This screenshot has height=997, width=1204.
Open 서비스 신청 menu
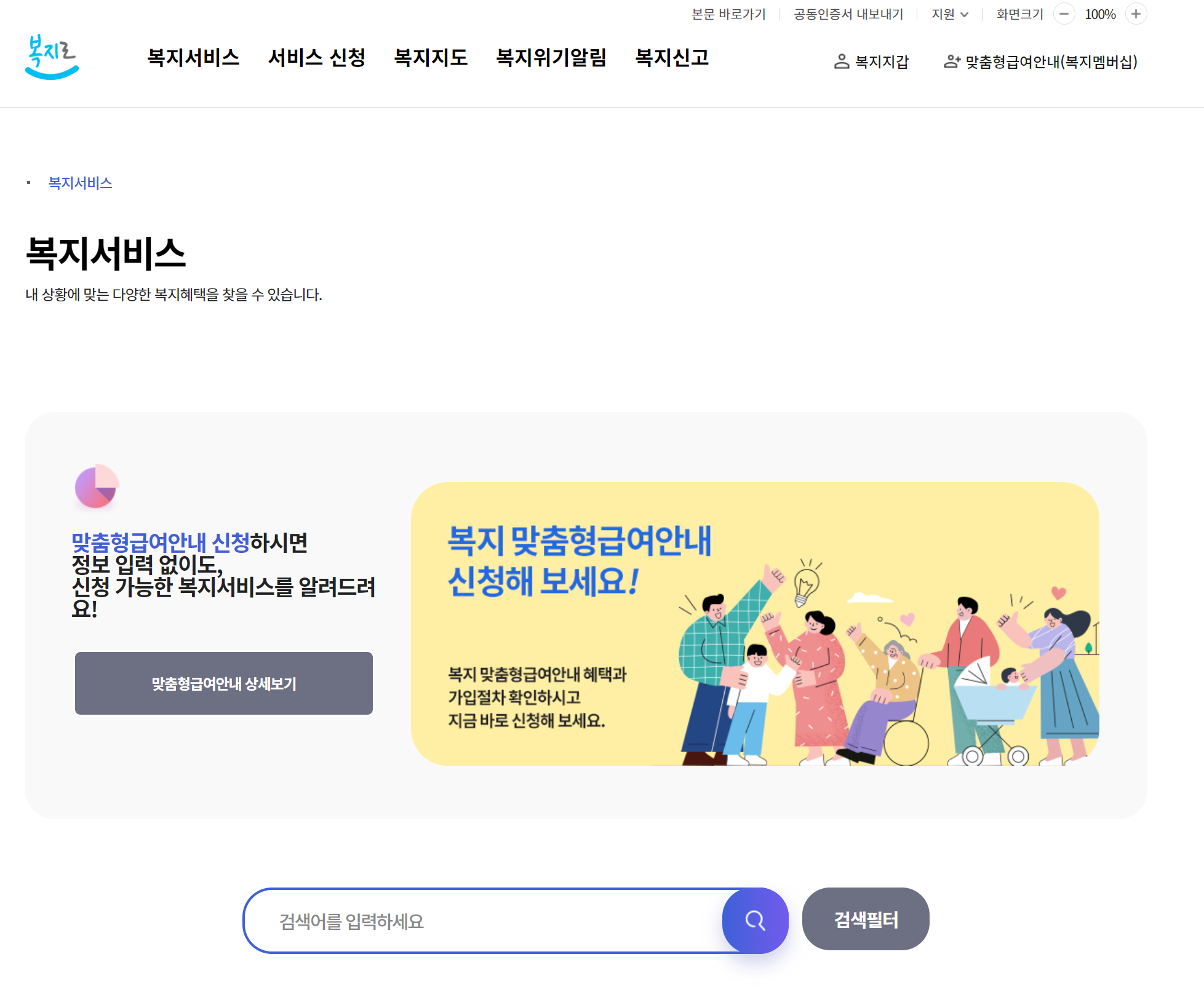pyautogui.click(x=317, y=57)
